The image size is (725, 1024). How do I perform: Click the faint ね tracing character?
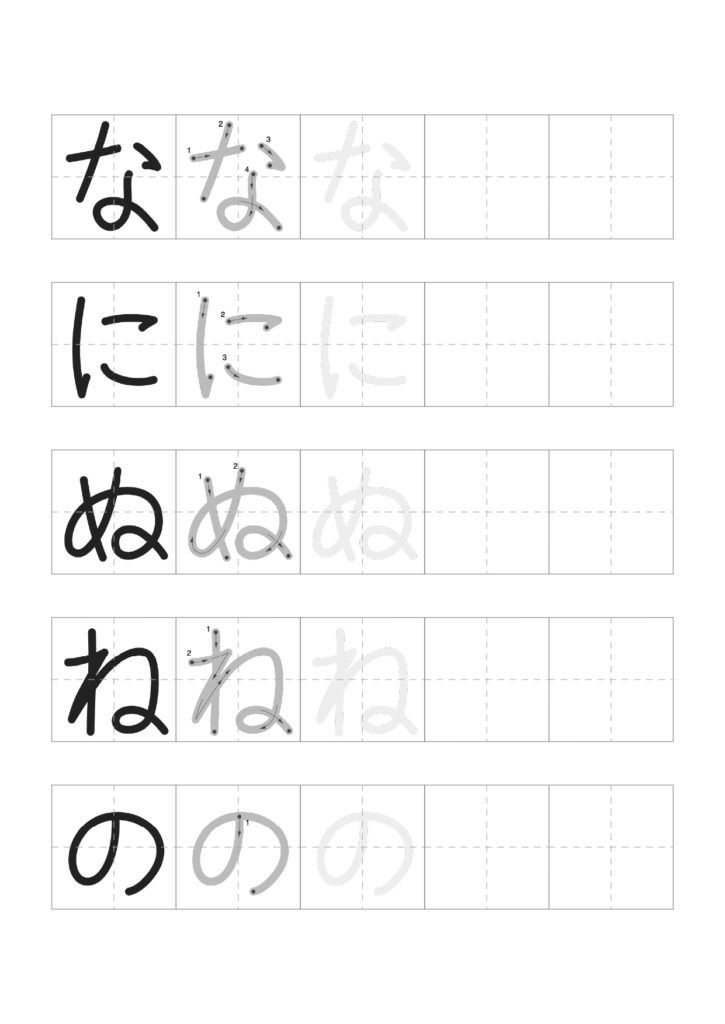pos(364,682)
